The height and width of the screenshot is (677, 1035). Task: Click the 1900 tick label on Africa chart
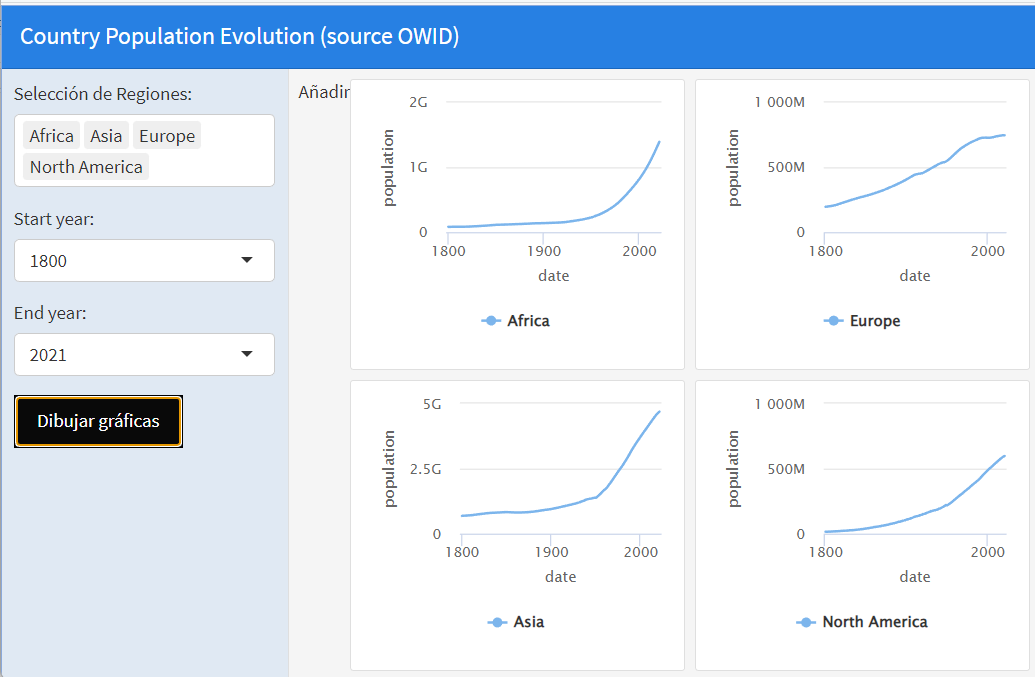(544, 251)
